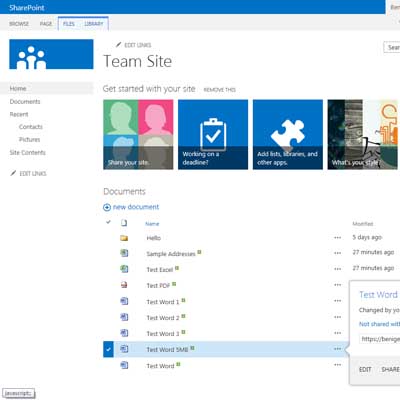The height and width of the screenshot is (400, 400).
Task: Click the document URL field in callout
Action: 380,339
